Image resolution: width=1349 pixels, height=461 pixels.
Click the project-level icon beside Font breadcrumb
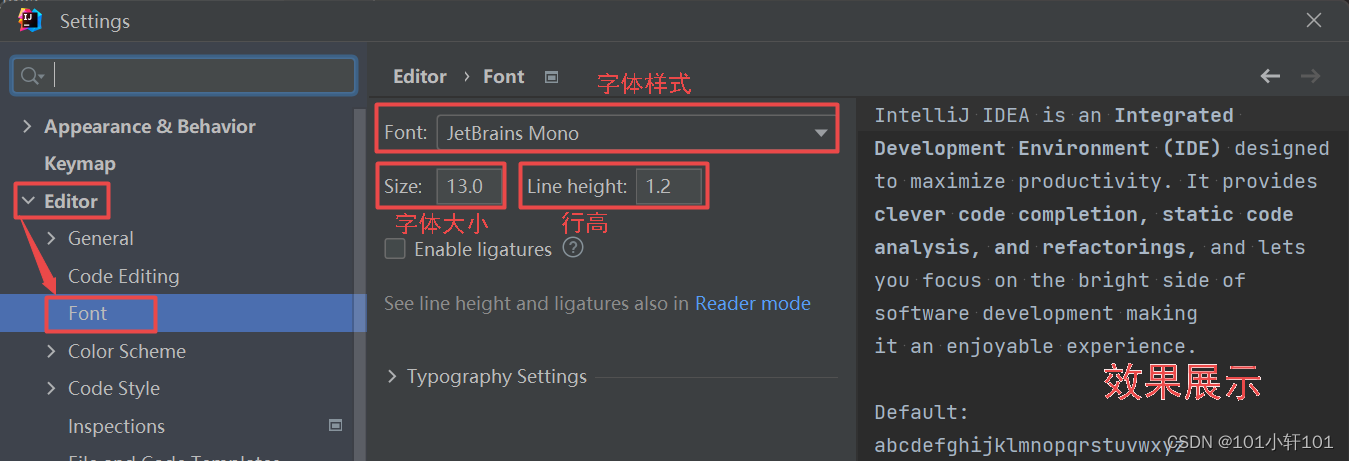click(551, 77)
